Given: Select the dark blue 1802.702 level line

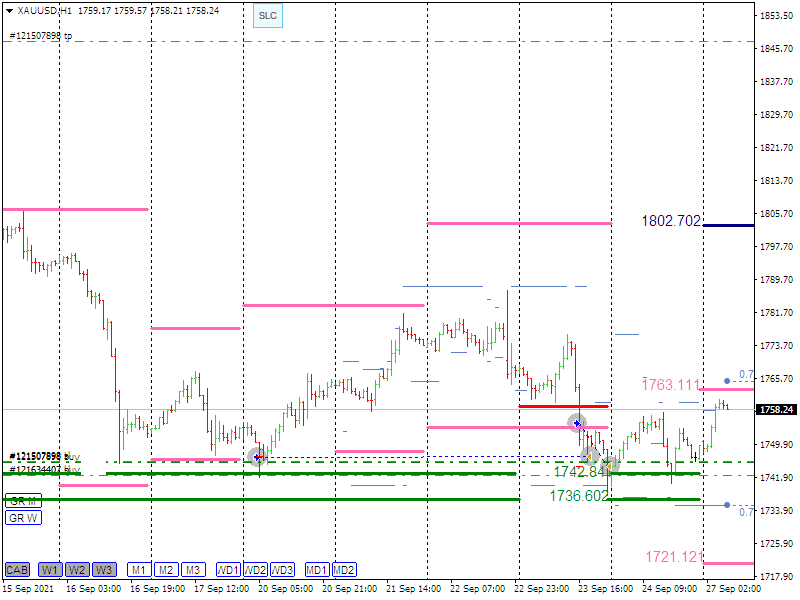Looking at the screenshot, I should pyautogui.click(x=727, y=225).
